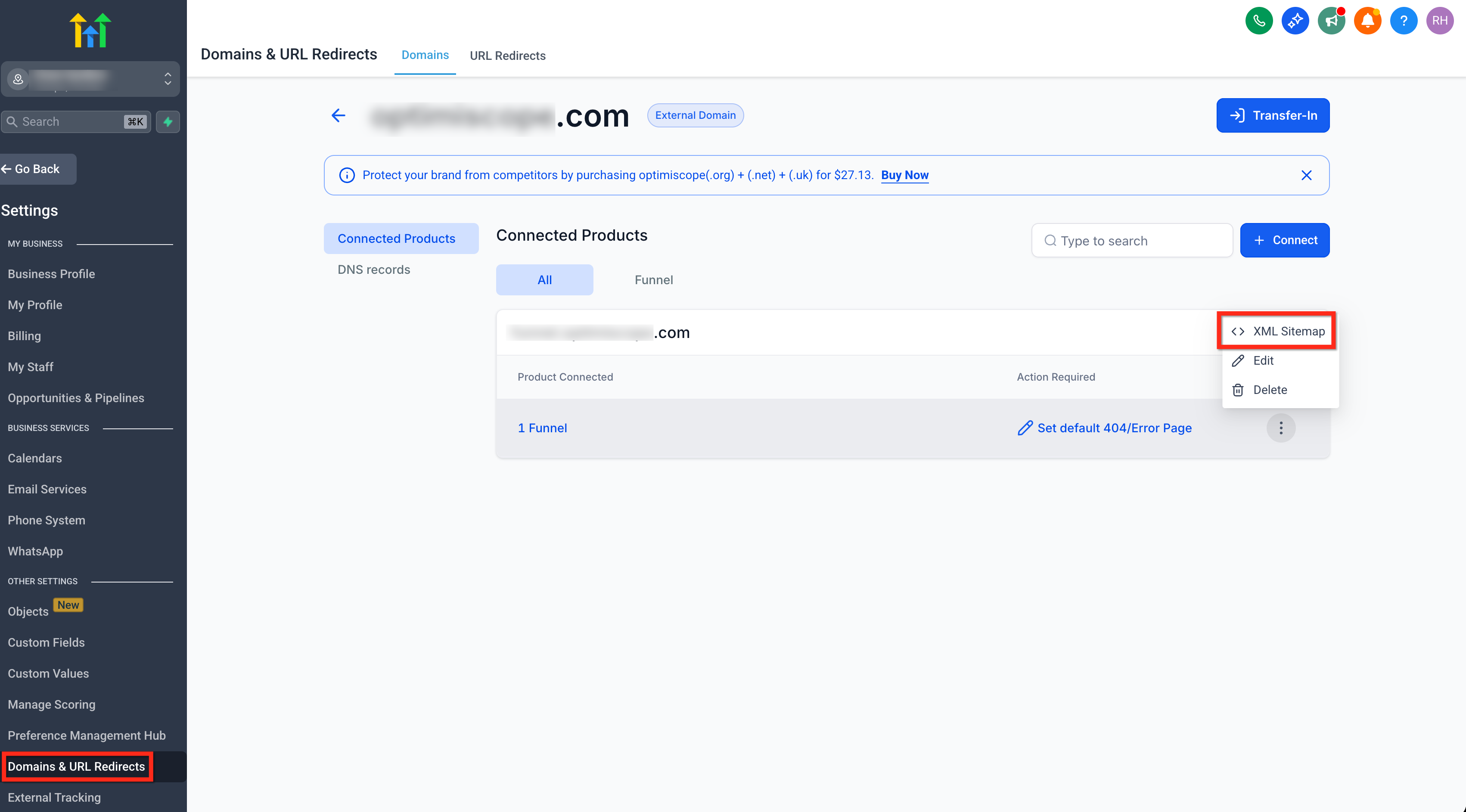This screenshot has width=1466, height=812.
Task: Dismiss the brand protection banner
Action: click(1306, 175)
